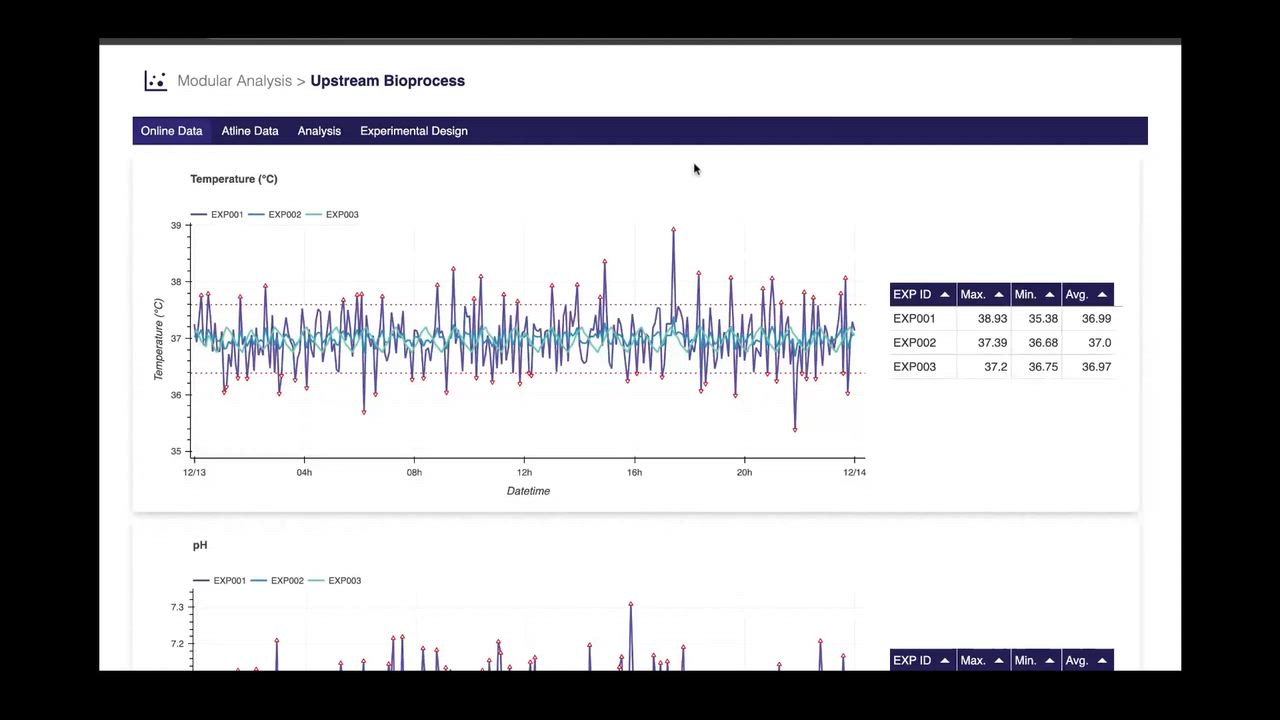Select the Analysis tab
Image resolution: width=1280 pixels, height=720 pixels.
coord(319,131)
